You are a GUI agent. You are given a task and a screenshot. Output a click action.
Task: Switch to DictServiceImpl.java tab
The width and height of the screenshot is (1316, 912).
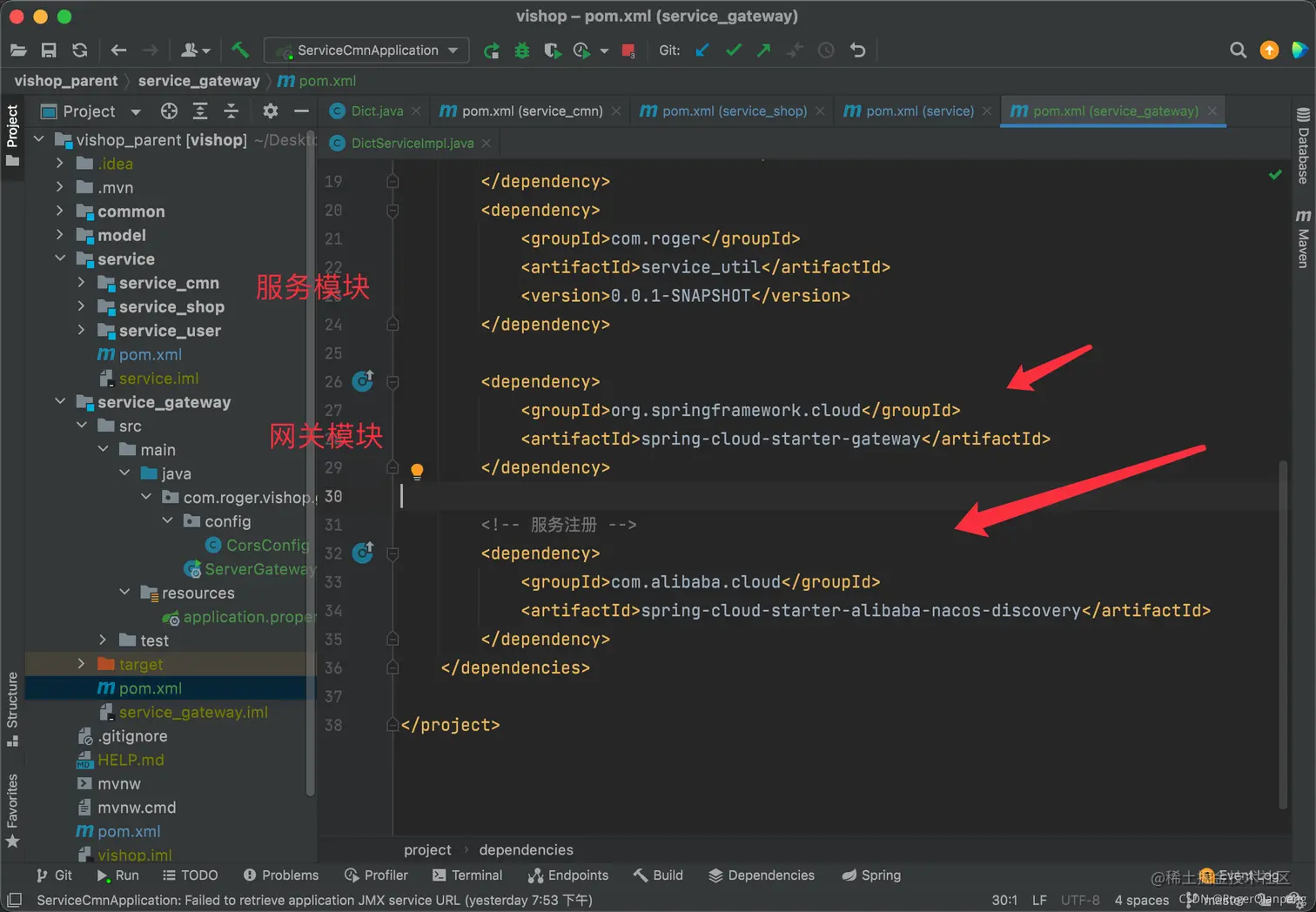pyautogui.click(x=413, y=143)
